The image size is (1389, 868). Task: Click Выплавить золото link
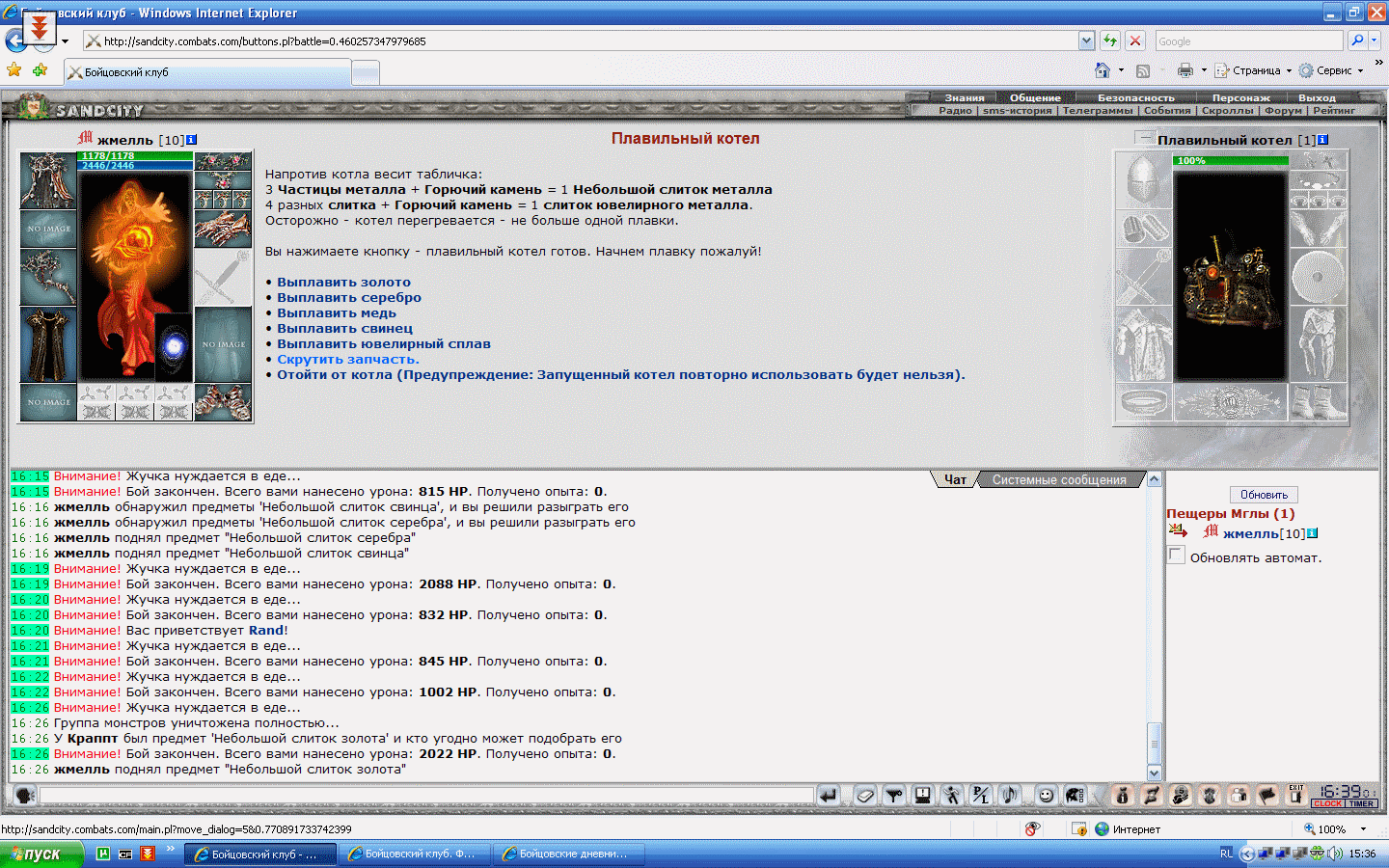343,283
